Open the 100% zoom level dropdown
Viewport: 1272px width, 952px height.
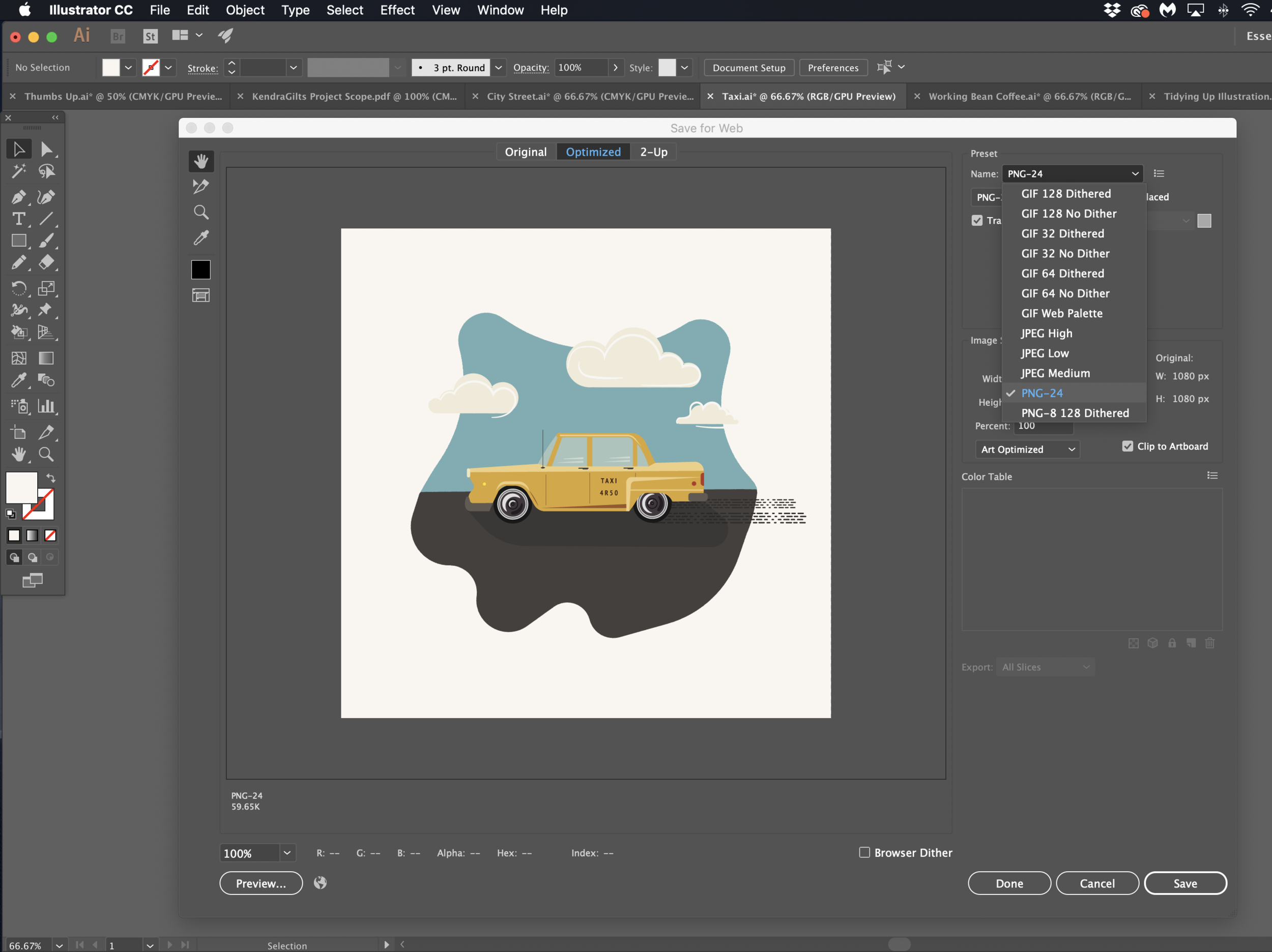287,852
